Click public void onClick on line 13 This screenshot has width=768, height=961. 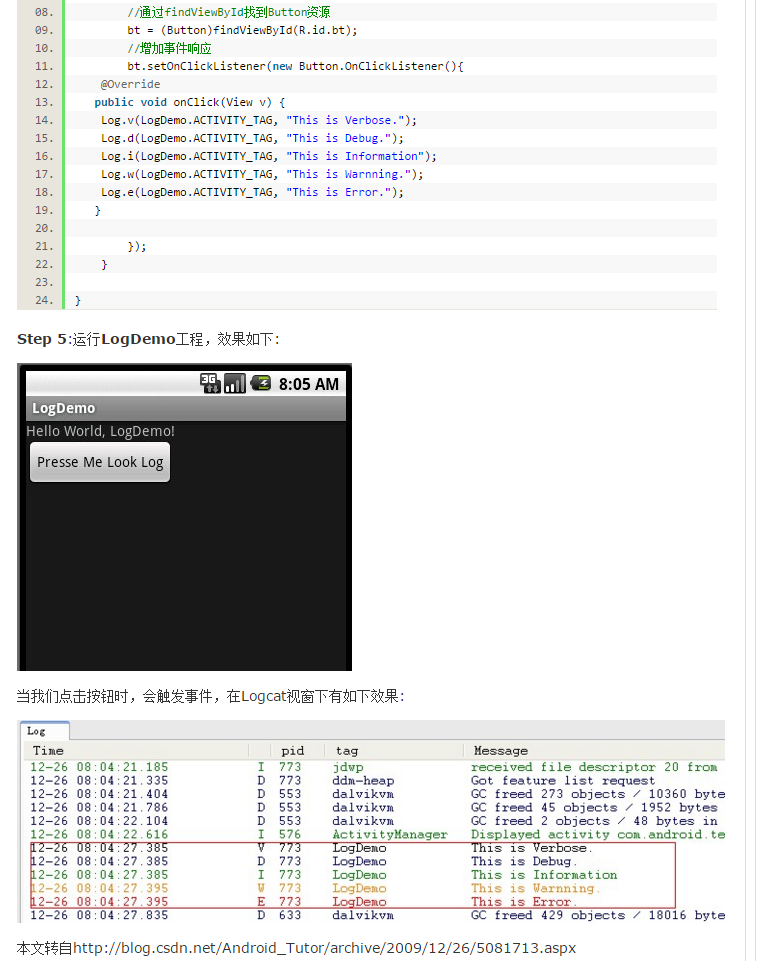189,102
